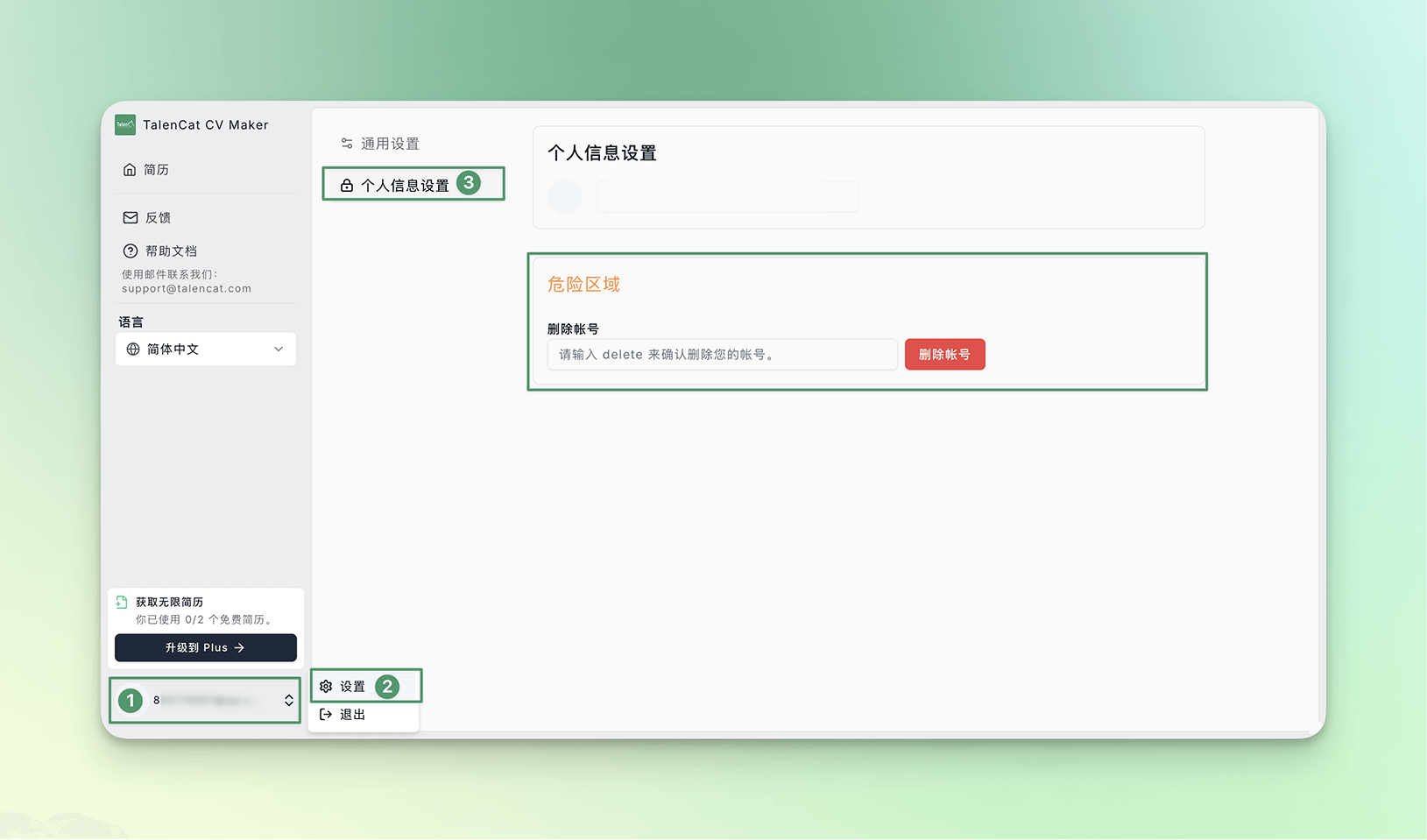This screenshot has width=1427, height=840.
Task: Choose 设置 from the account popup menu
Action: [353, 687]
